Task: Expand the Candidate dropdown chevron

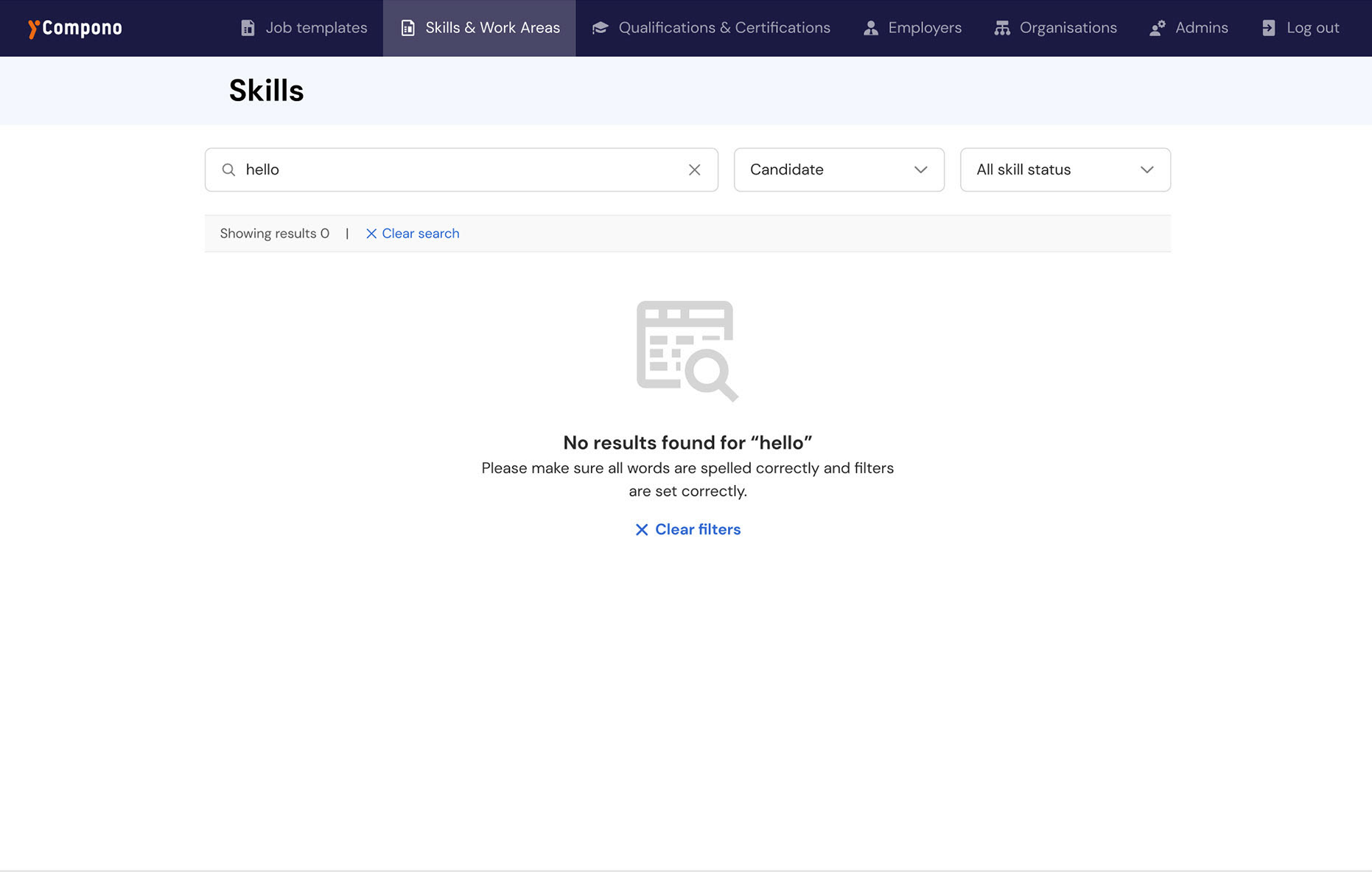Action: (920, 170)
